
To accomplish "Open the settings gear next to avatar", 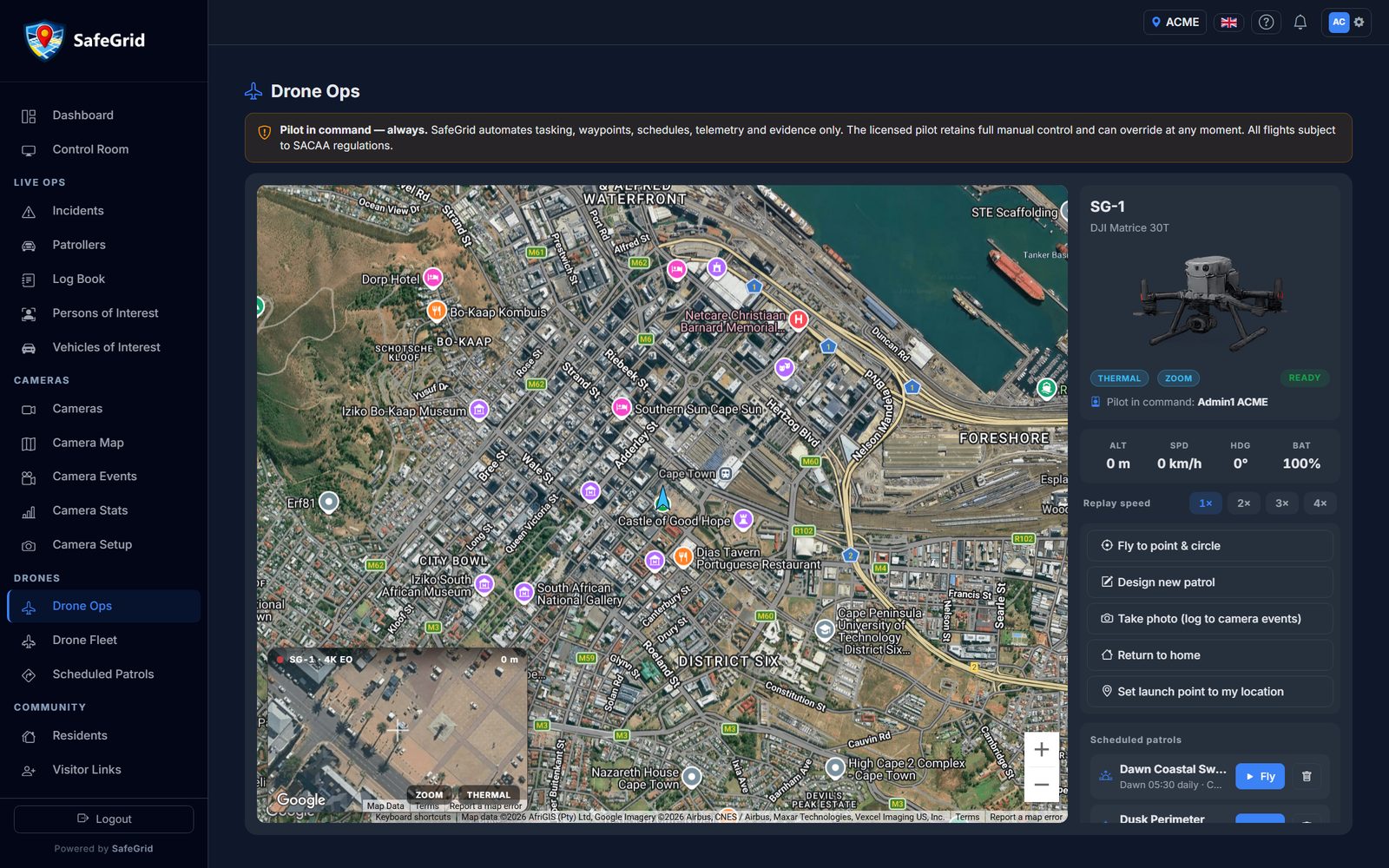I will (1359, 23).
